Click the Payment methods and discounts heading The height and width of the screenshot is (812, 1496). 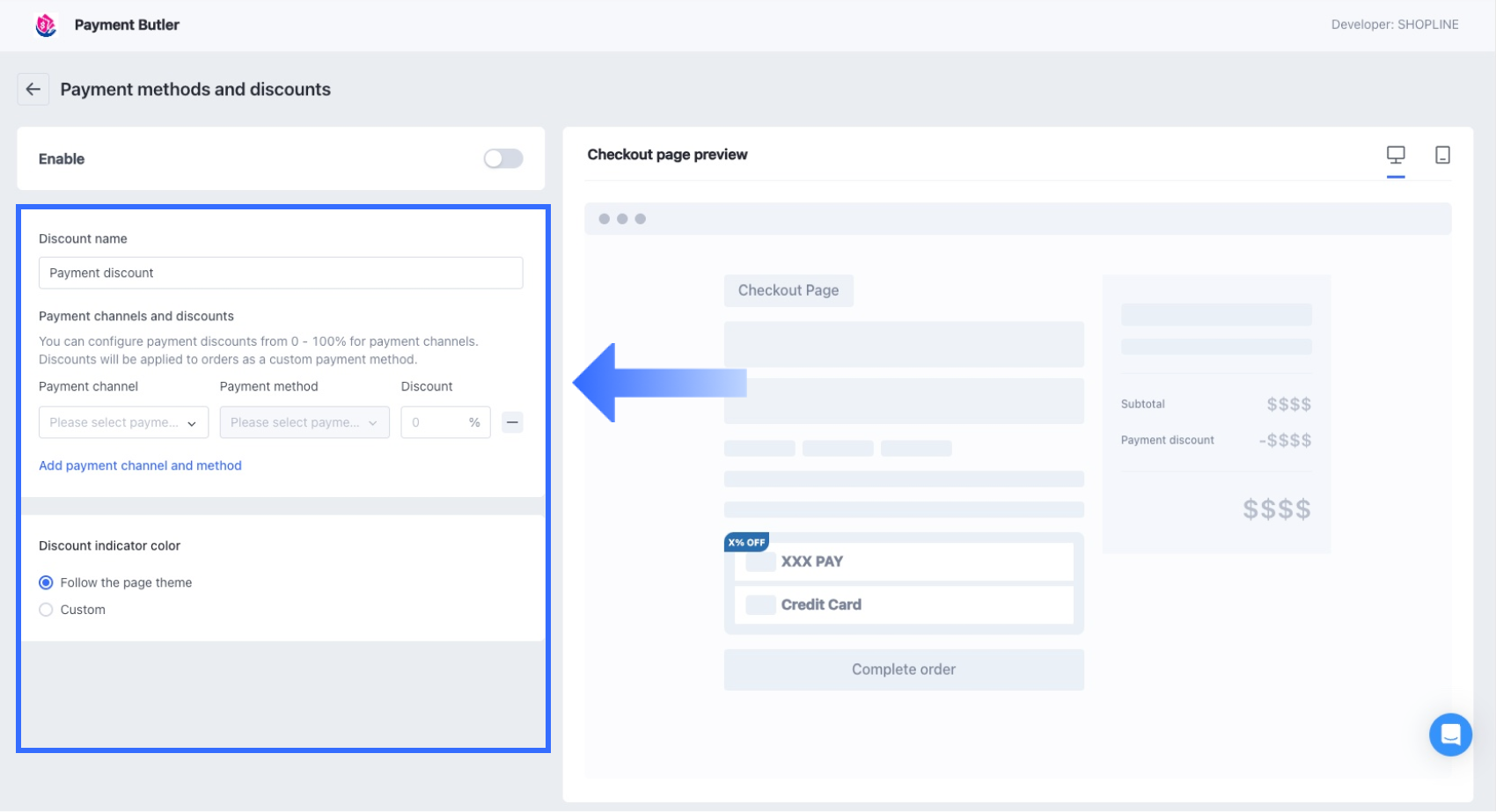(195, 89)
